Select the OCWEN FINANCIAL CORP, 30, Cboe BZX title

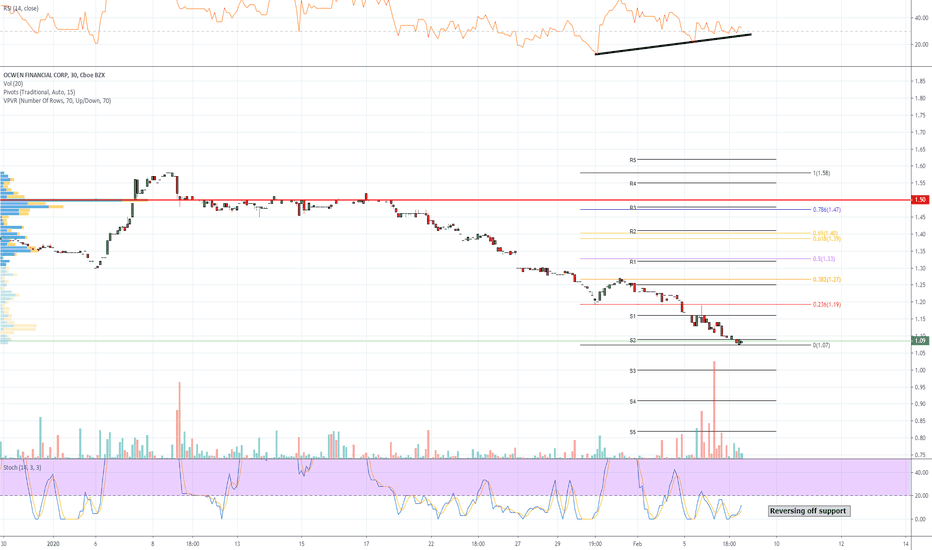54,76
